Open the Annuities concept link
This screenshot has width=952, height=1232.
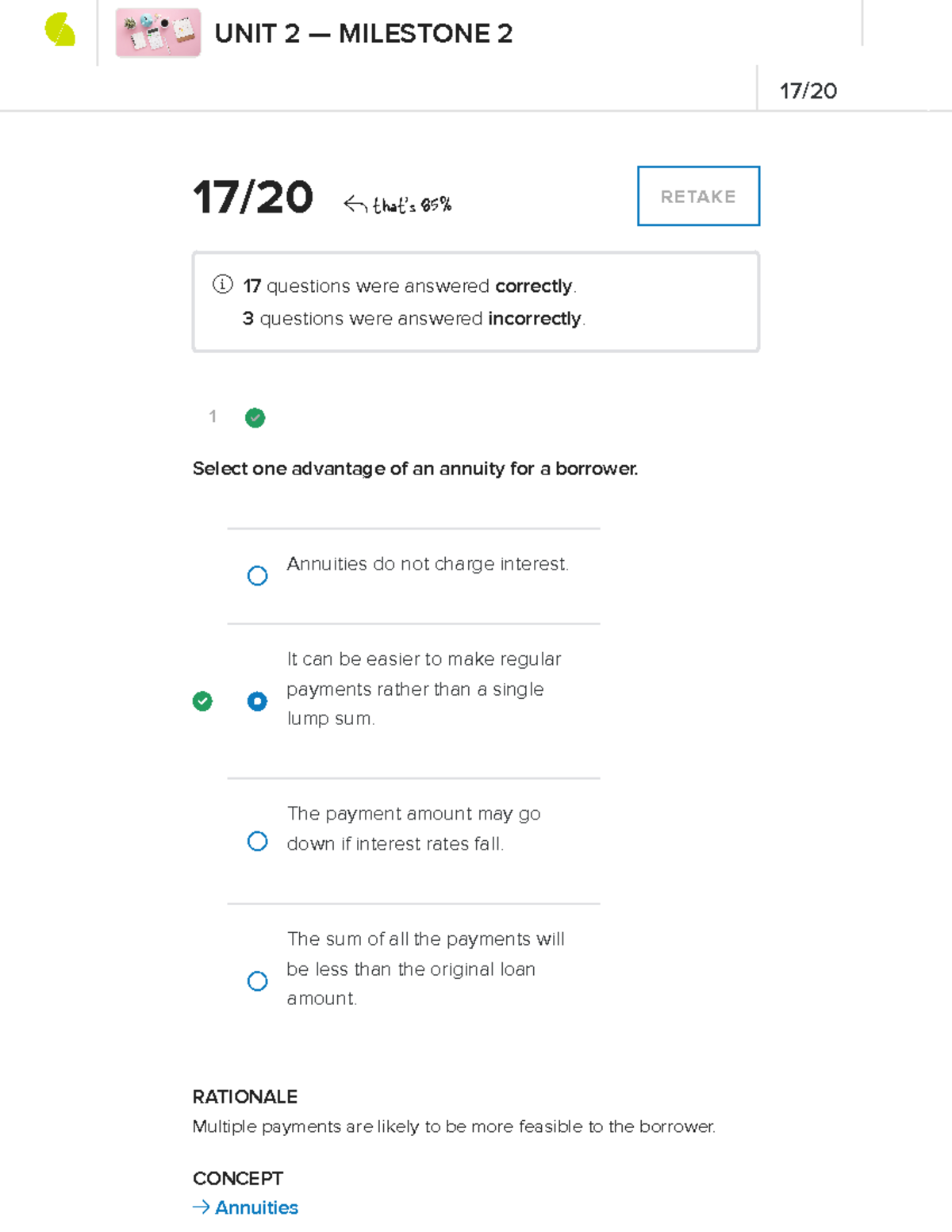click(256, 1207)
